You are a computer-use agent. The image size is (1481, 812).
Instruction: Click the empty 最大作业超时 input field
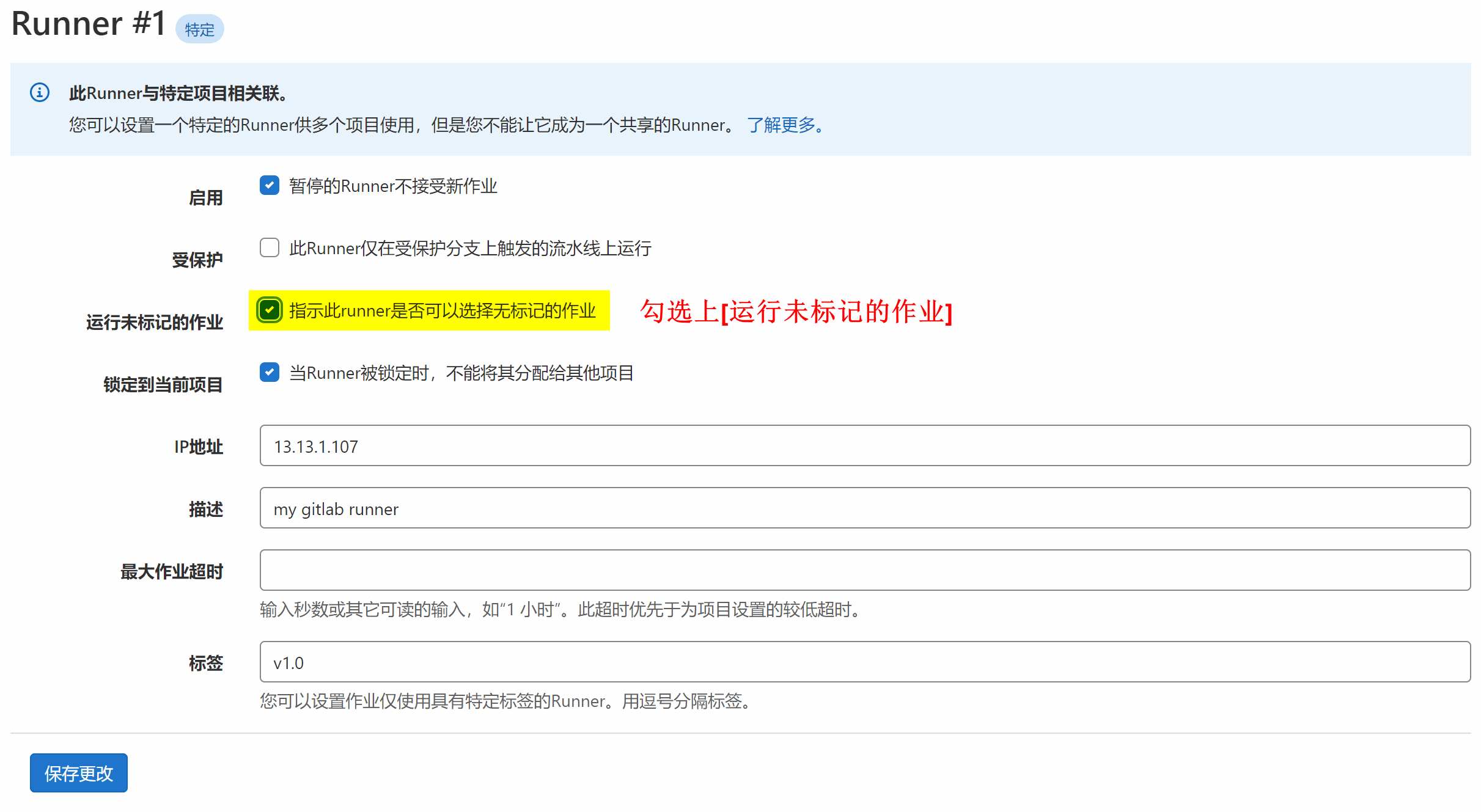pos(864,571)
